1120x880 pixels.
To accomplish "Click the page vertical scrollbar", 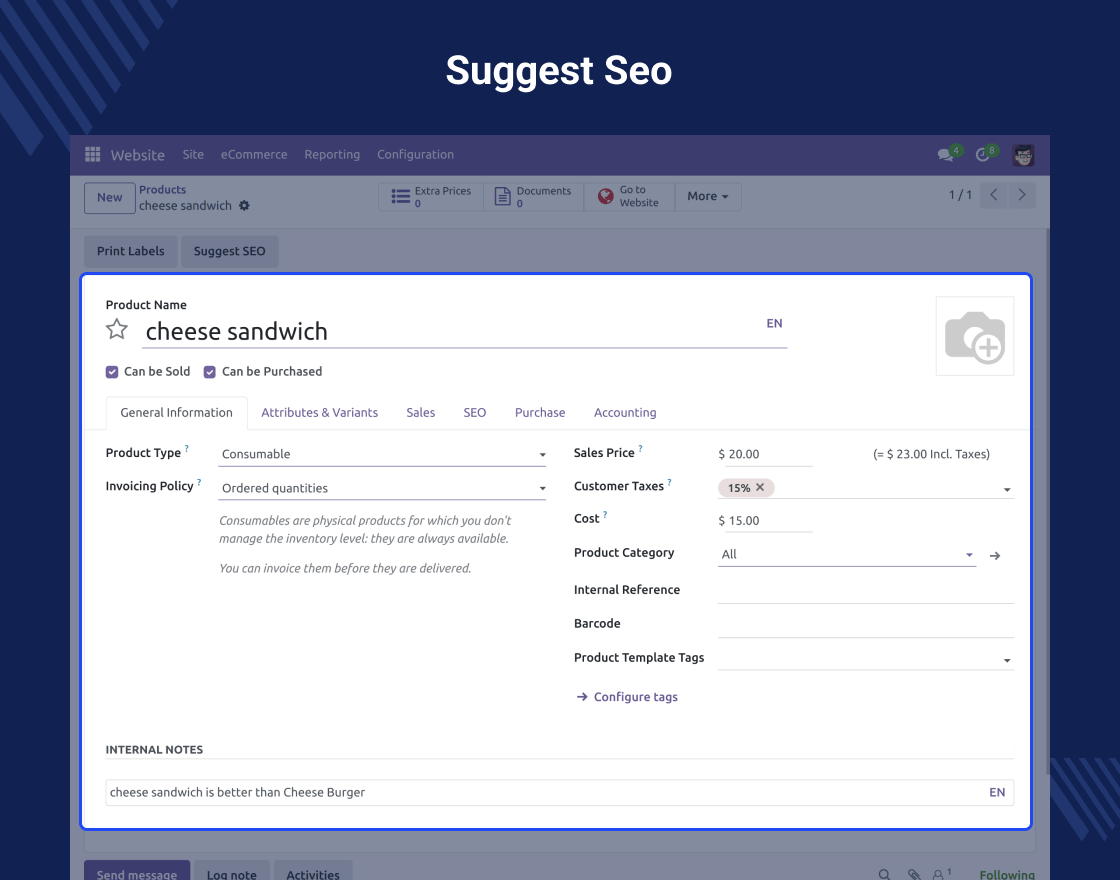I will pyautogui.click(x=1047, y=500).
